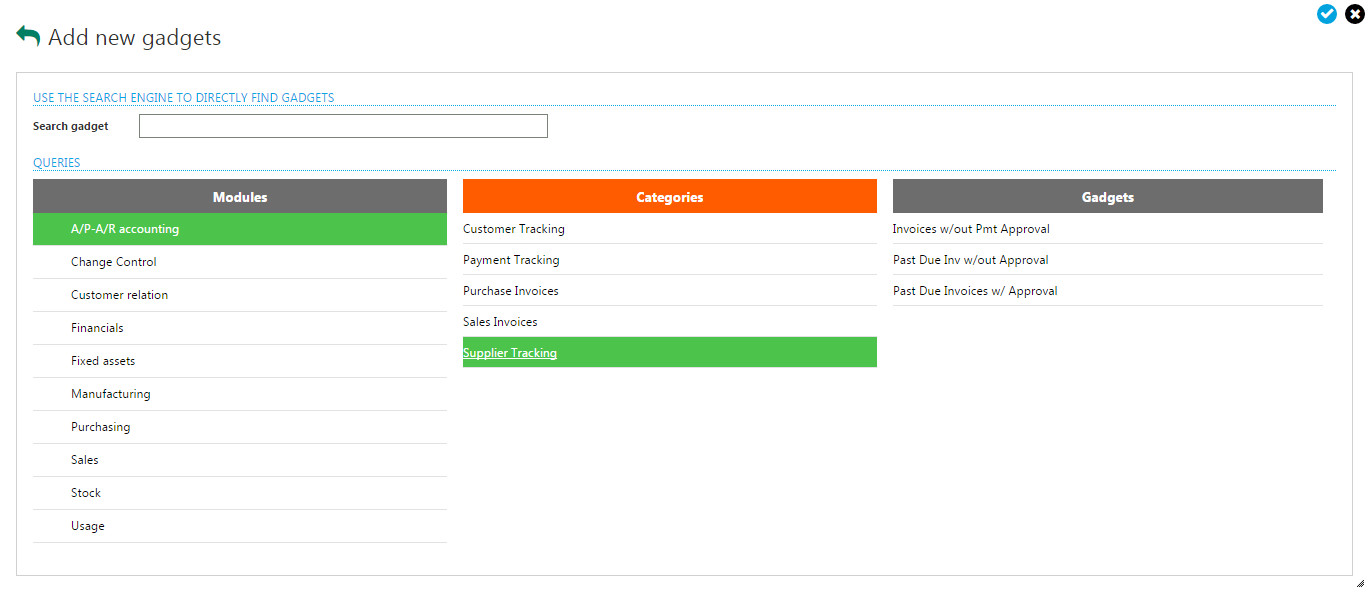
Task: Select the Customer Tracking category
Action: click(x=514, y=229)
